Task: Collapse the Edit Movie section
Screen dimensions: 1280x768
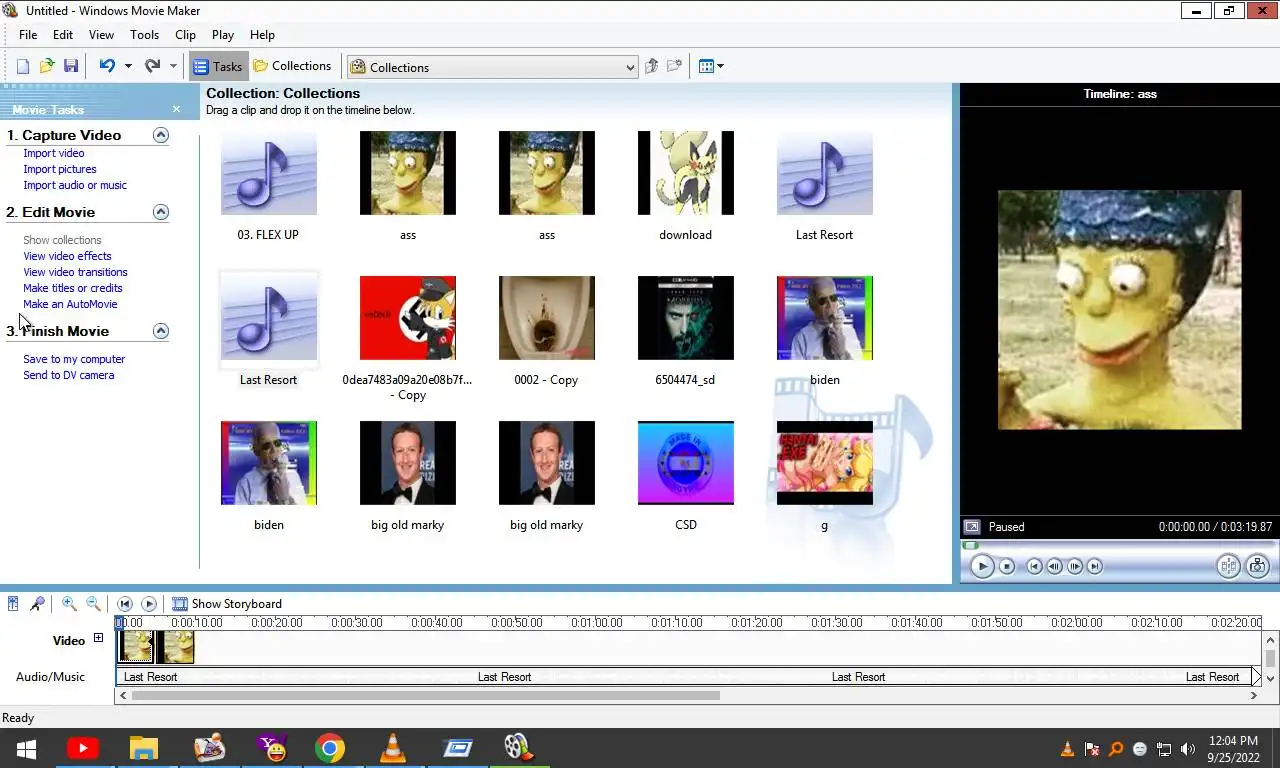Action: click(160, 212)
